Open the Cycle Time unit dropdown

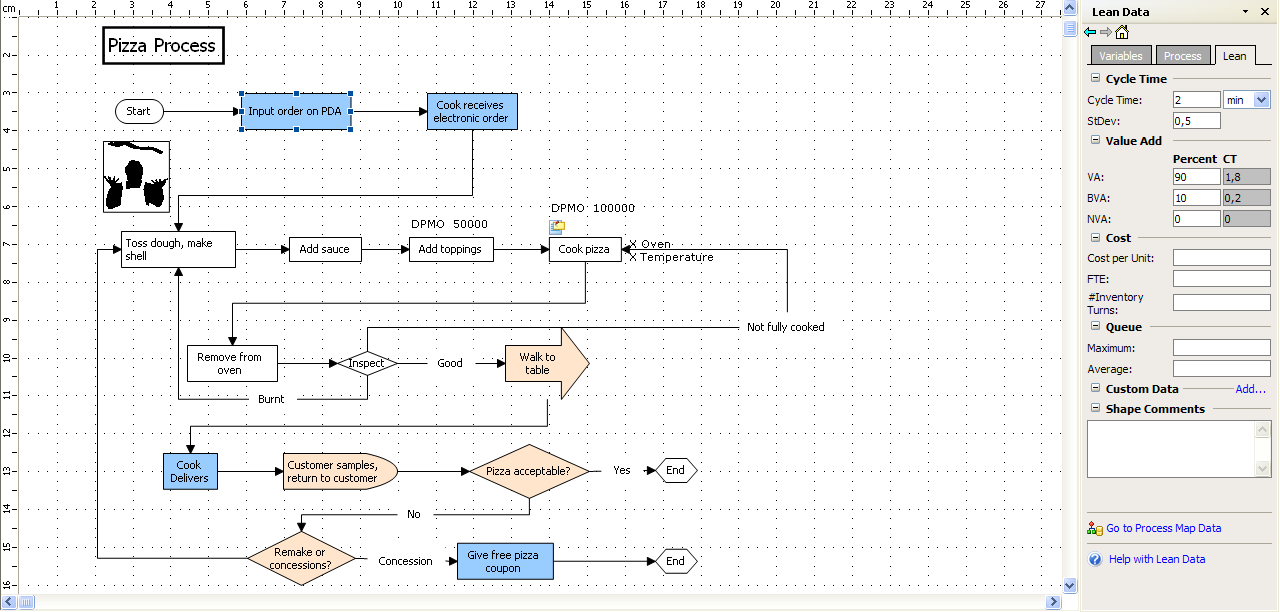click(1261, 100)
